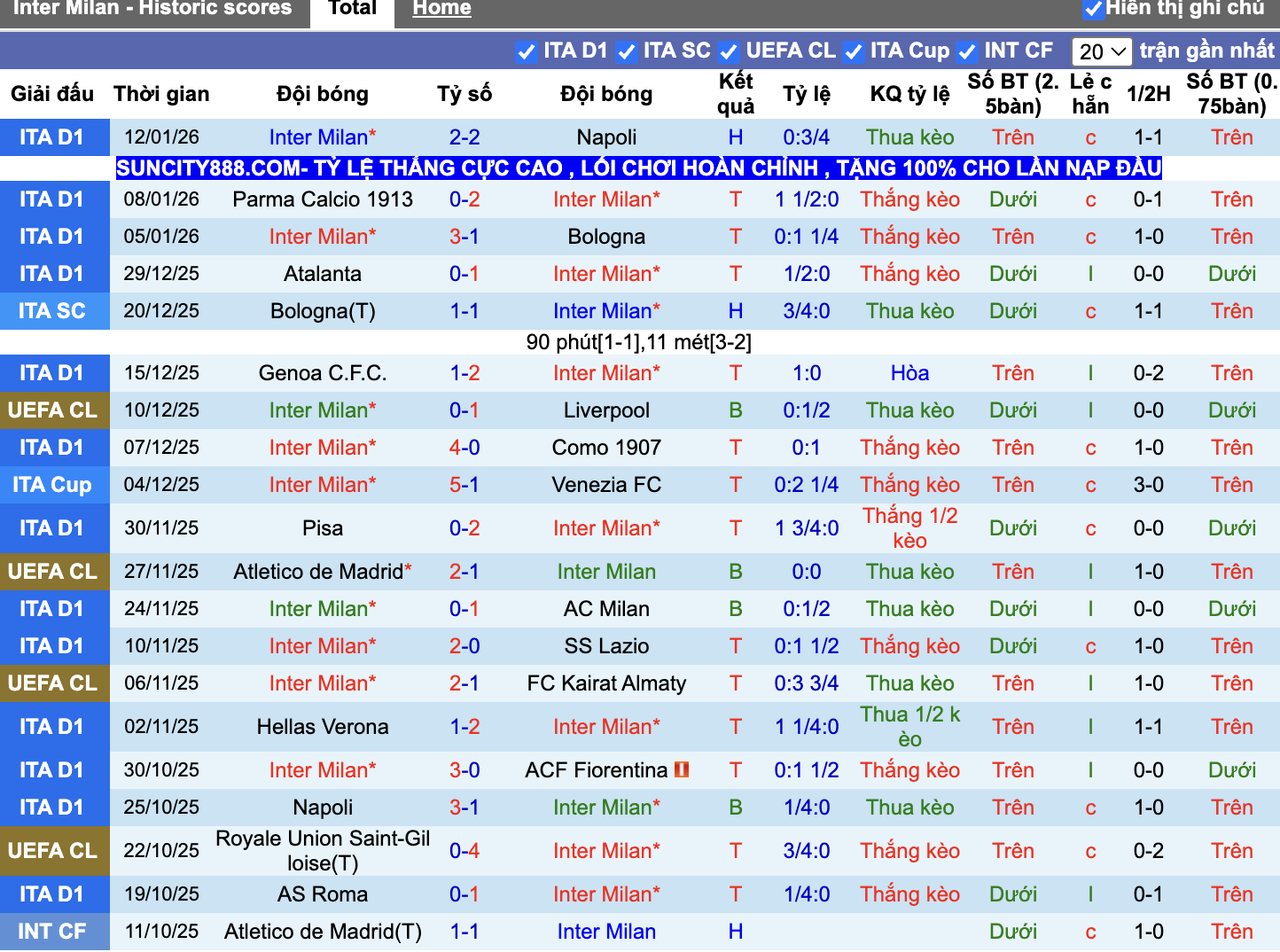Click the red card icon beside ACF Fiorentina
1280x952 pixels.
682,770
